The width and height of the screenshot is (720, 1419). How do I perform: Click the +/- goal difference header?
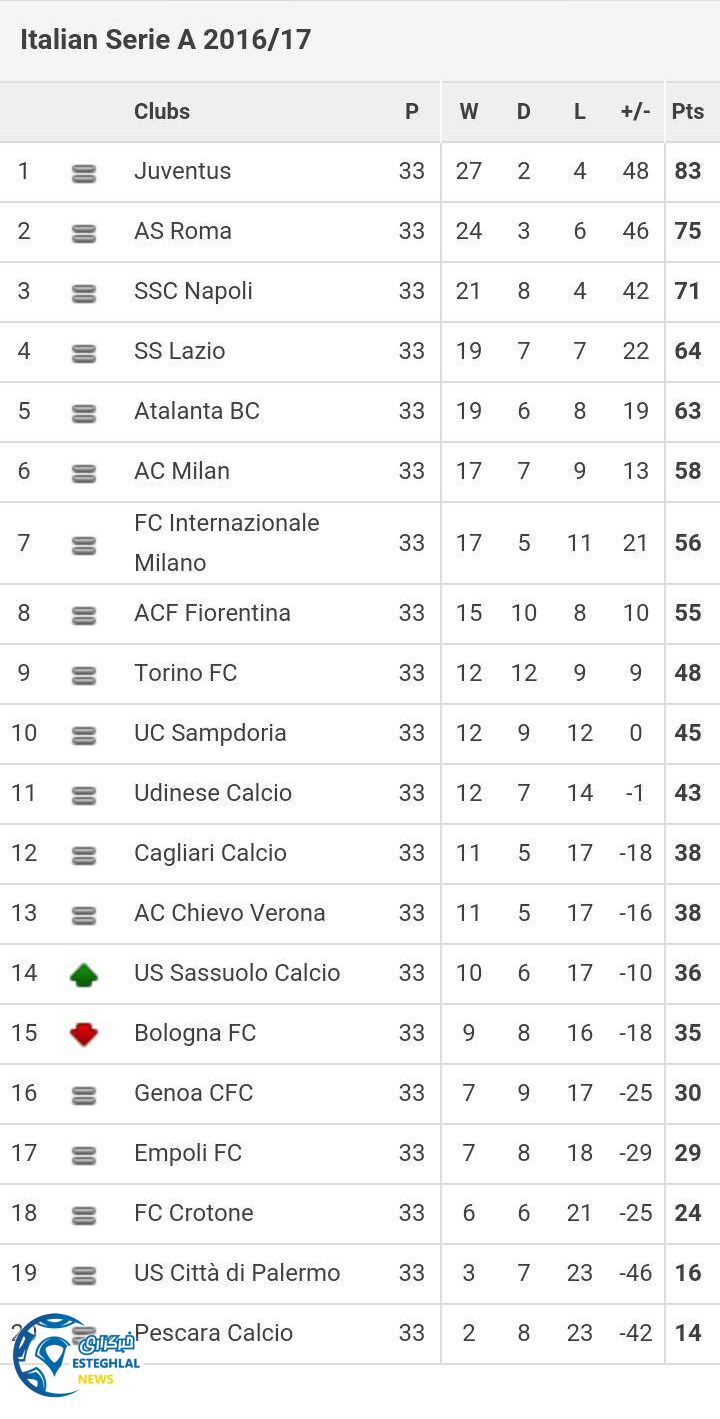tap(635, 111)
